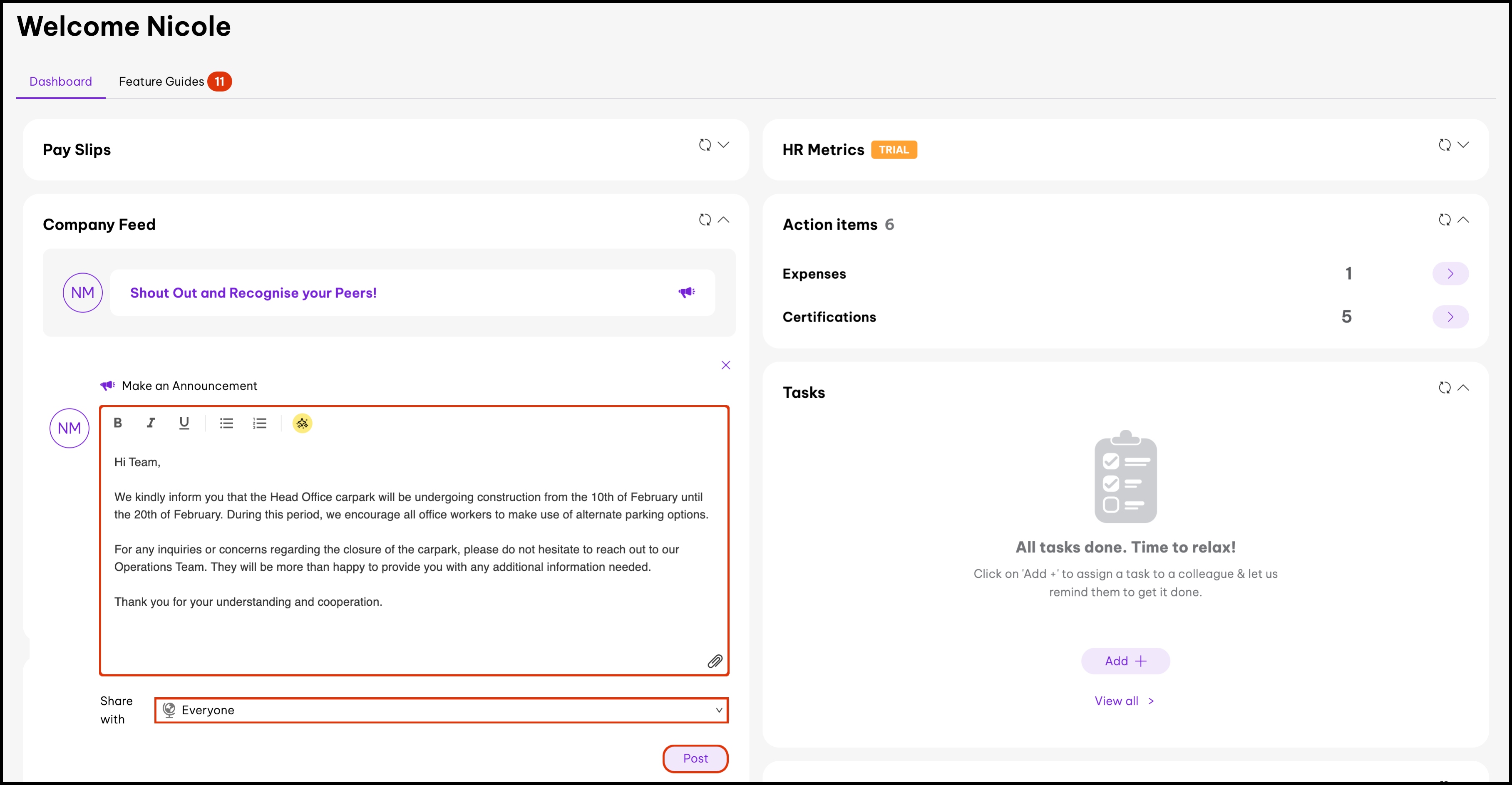Expand the Pay Slips panel
The height and width of the screenshot is (785, 1512).
pos(724,145)
